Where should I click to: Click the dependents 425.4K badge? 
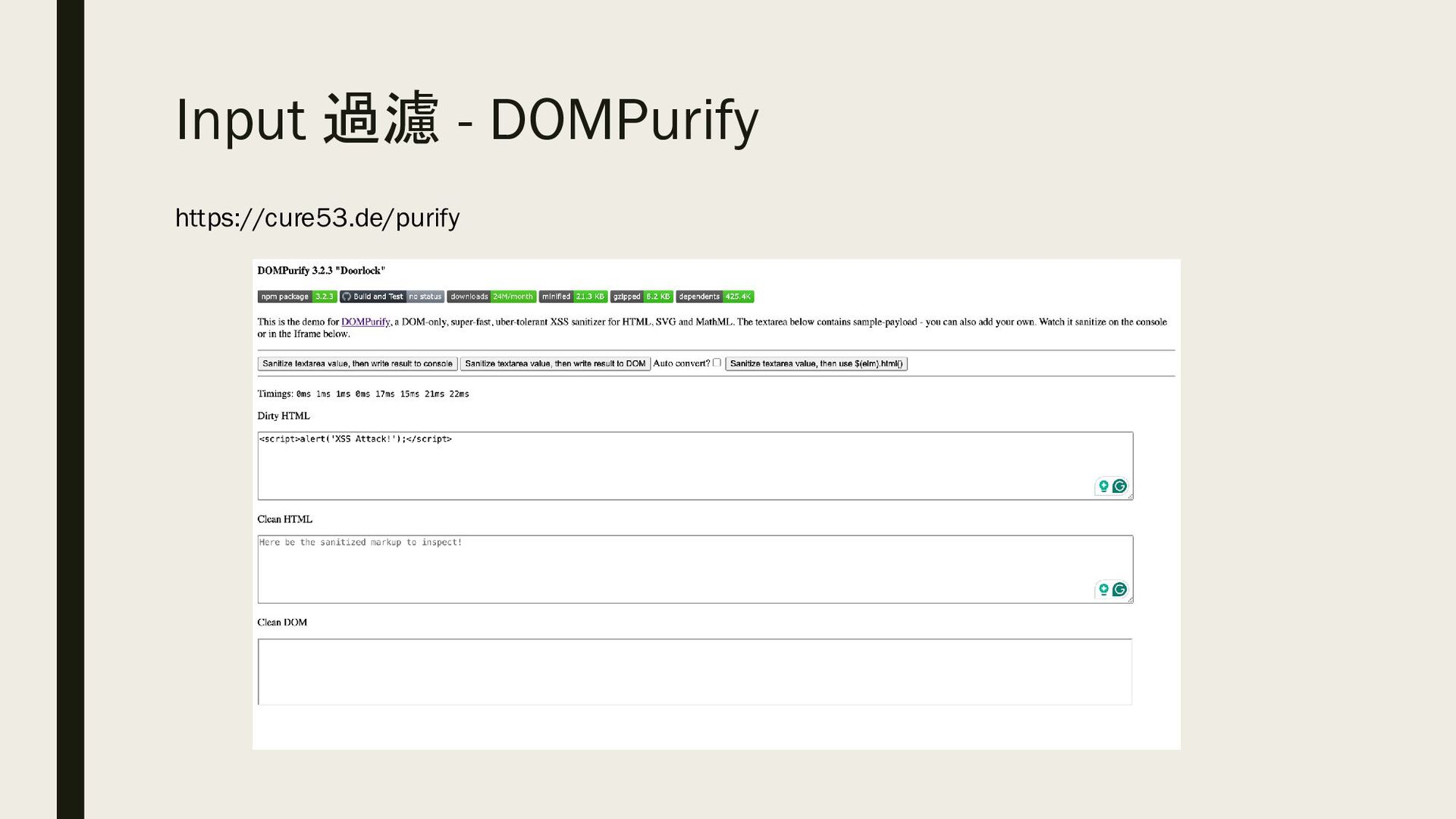[x=715, y=297]
